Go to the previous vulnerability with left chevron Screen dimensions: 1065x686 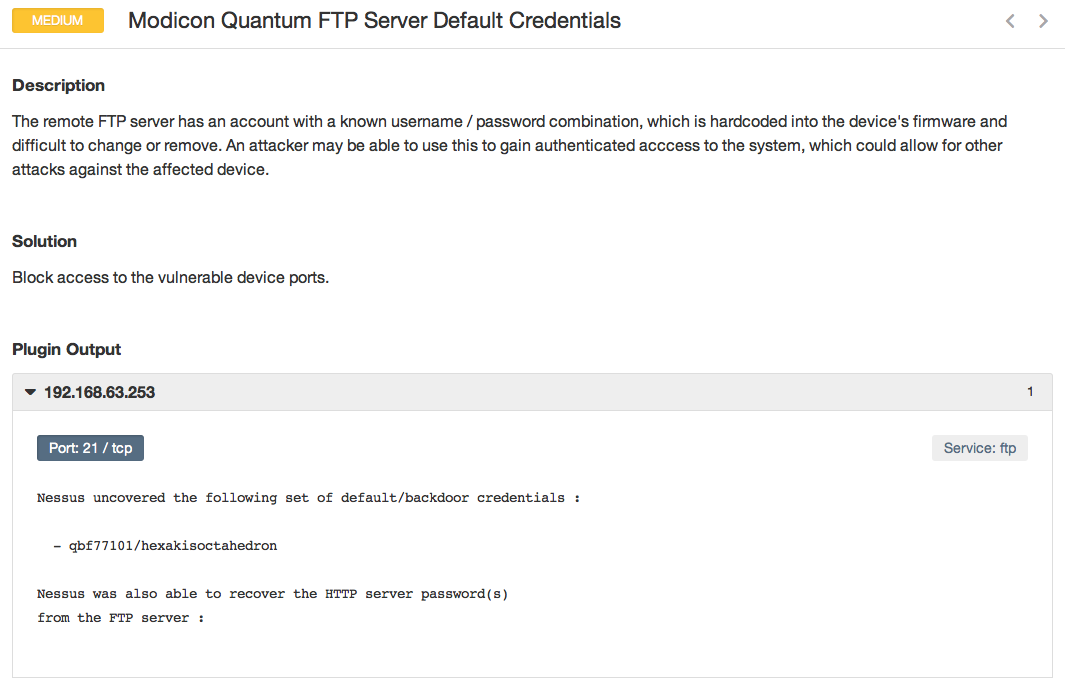[1010, 21]
